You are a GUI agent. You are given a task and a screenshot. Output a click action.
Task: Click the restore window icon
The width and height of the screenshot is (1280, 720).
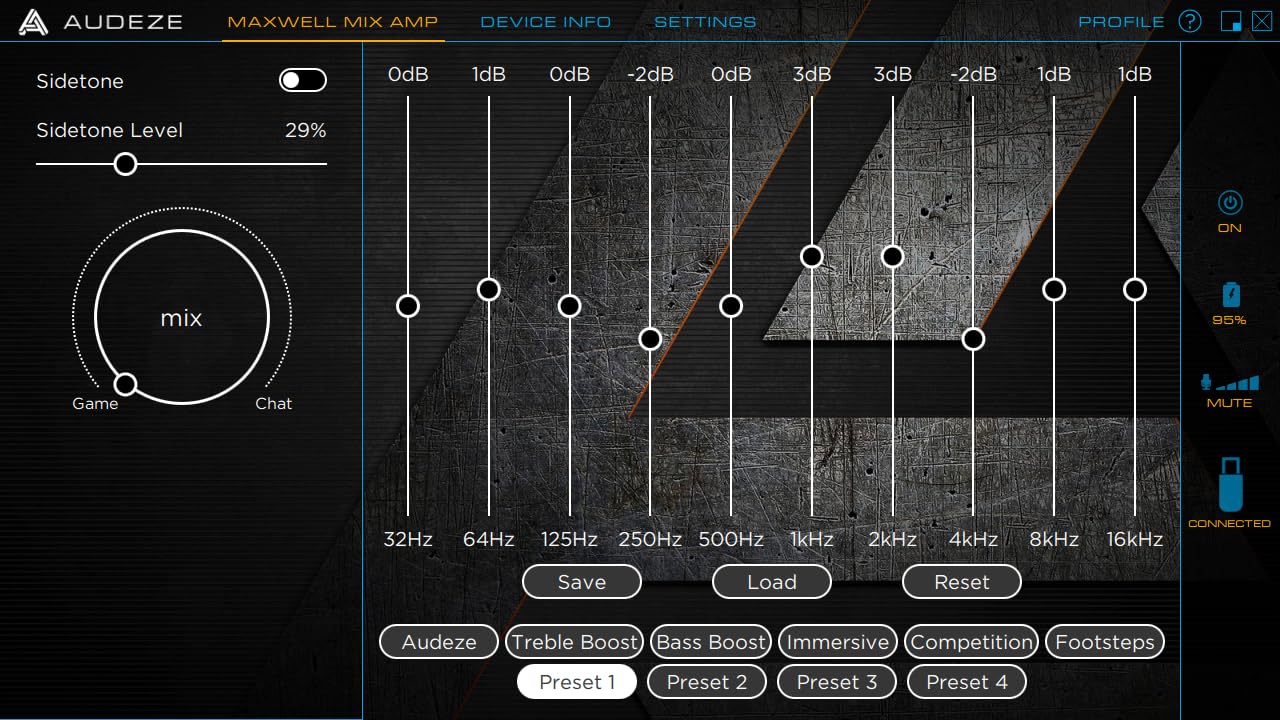click(x=1231, y=21)
